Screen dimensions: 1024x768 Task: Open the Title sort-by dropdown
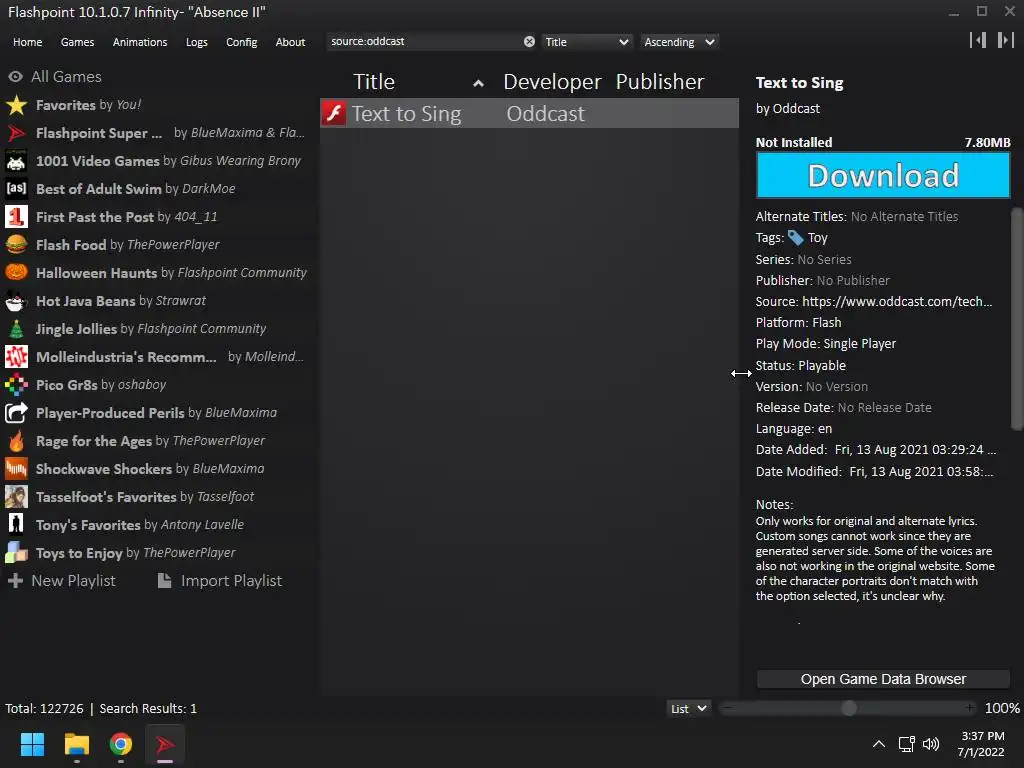pyautogui.click(x=587, y=42)
